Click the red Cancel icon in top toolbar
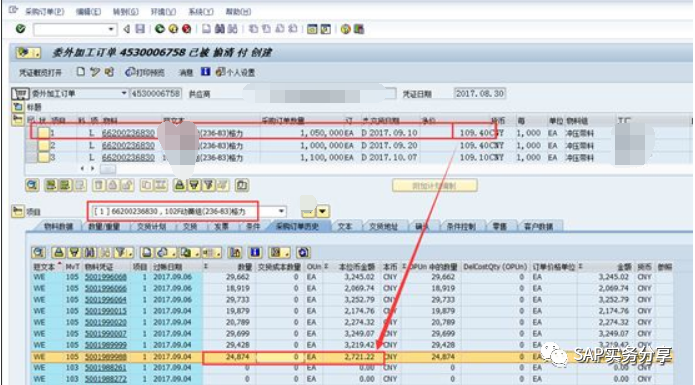The width and height of the screenshot is (695, 385). (187, 29)
